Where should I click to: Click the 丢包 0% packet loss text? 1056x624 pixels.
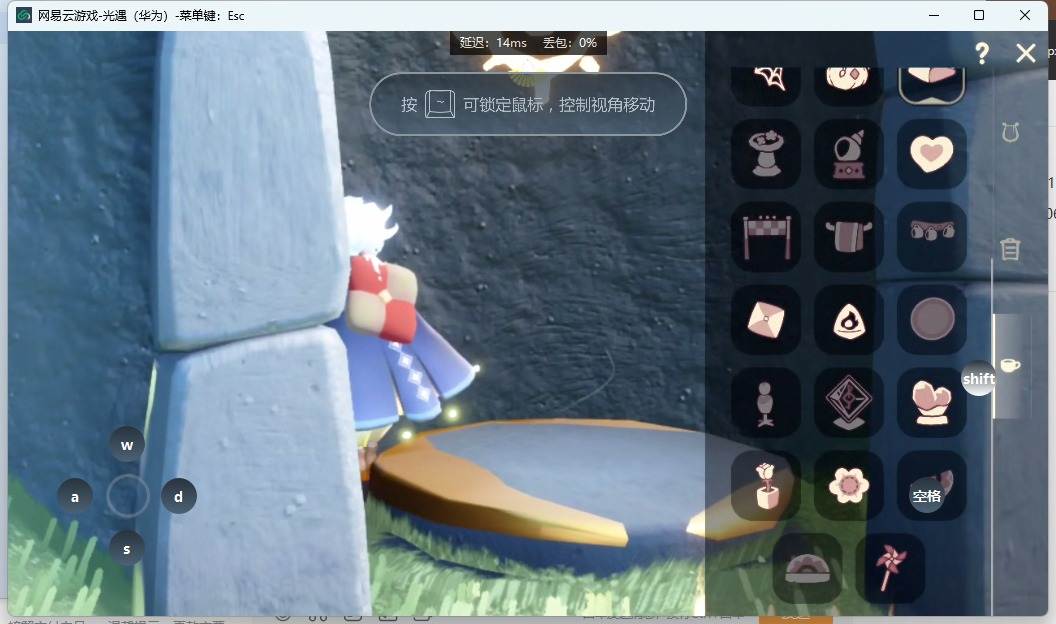(570, 42)
